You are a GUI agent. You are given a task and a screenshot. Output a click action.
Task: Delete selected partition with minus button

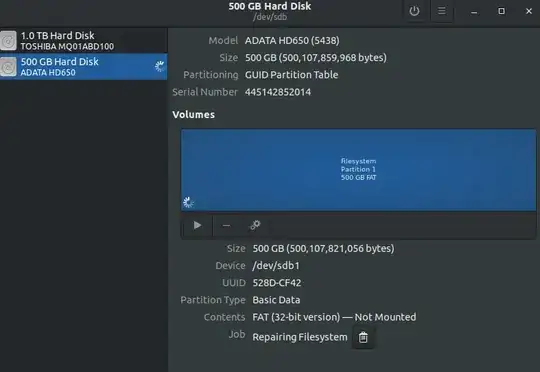[x=226, y=226]
